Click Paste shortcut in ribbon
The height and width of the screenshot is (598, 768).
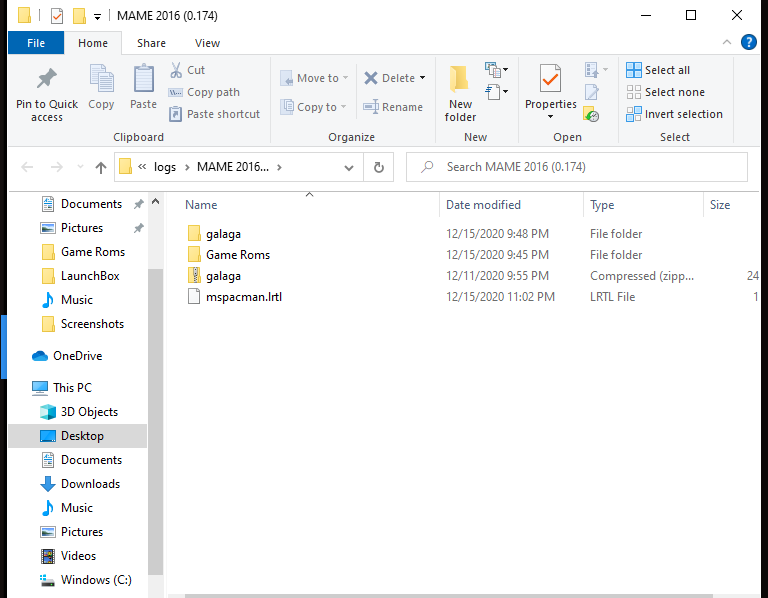(214, 114)
